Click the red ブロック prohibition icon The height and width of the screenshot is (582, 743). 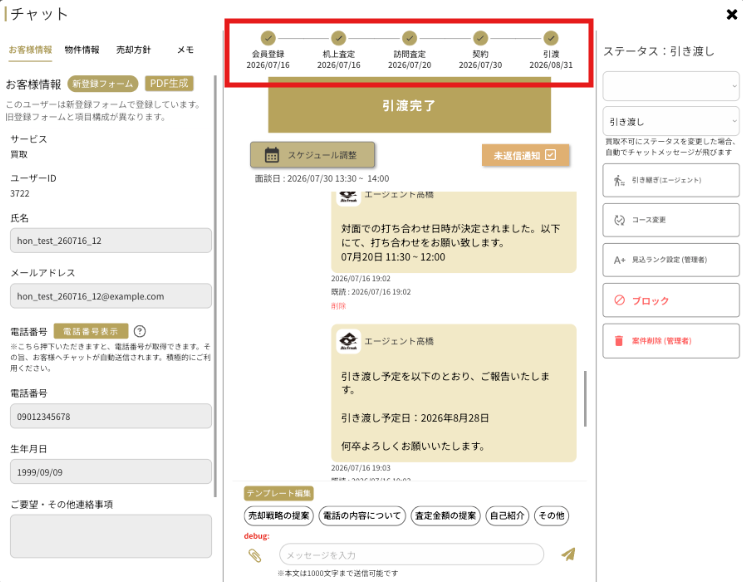click(619, 300)
